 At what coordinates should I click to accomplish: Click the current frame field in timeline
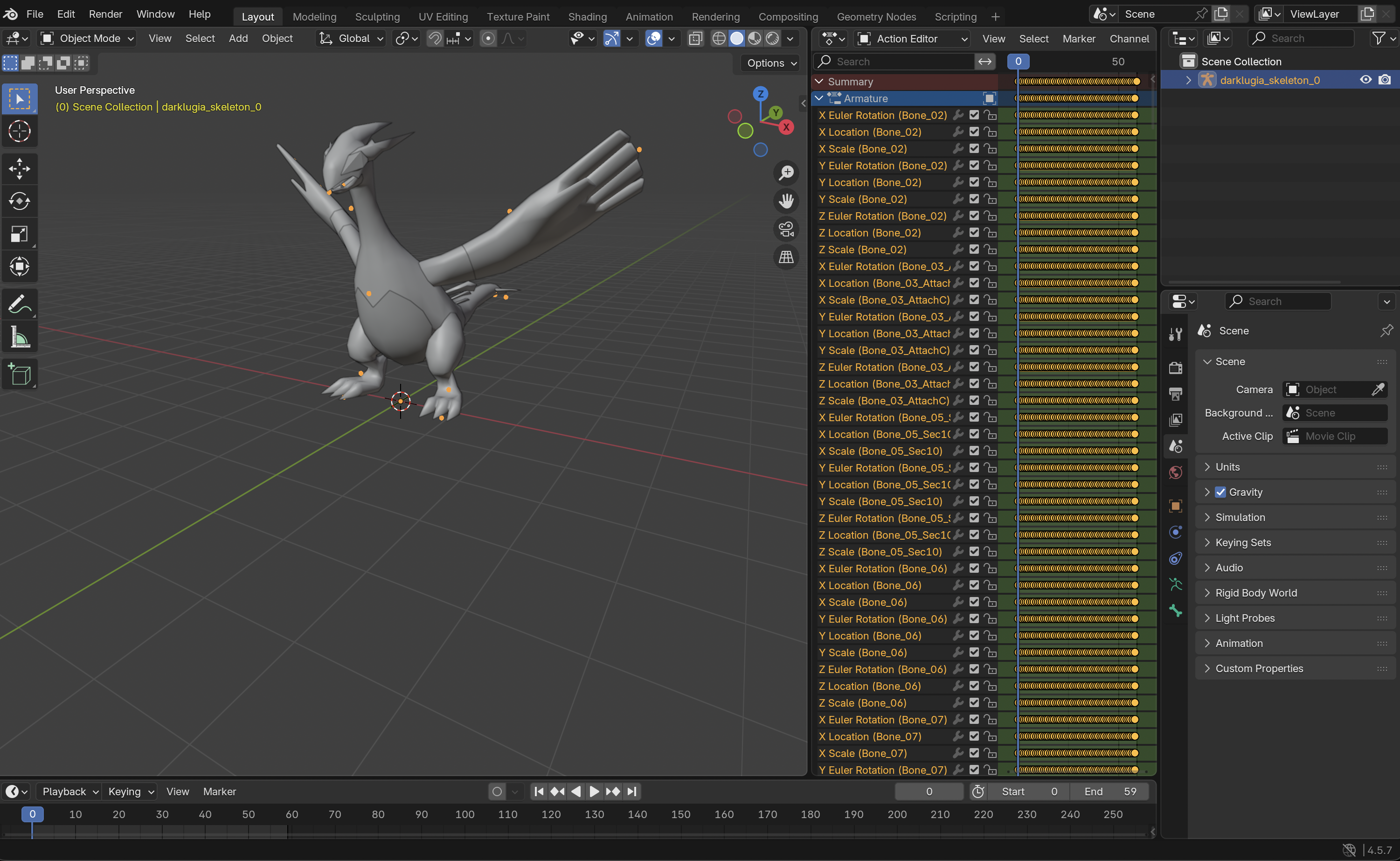point(929,792)
